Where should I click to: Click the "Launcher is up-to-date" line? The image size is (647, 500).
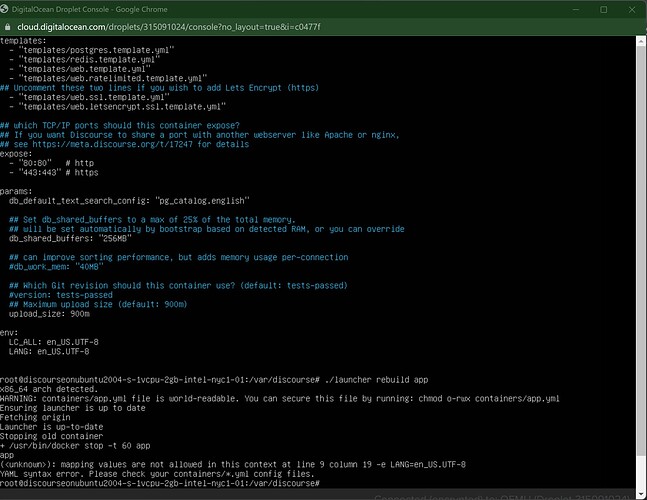52,427
